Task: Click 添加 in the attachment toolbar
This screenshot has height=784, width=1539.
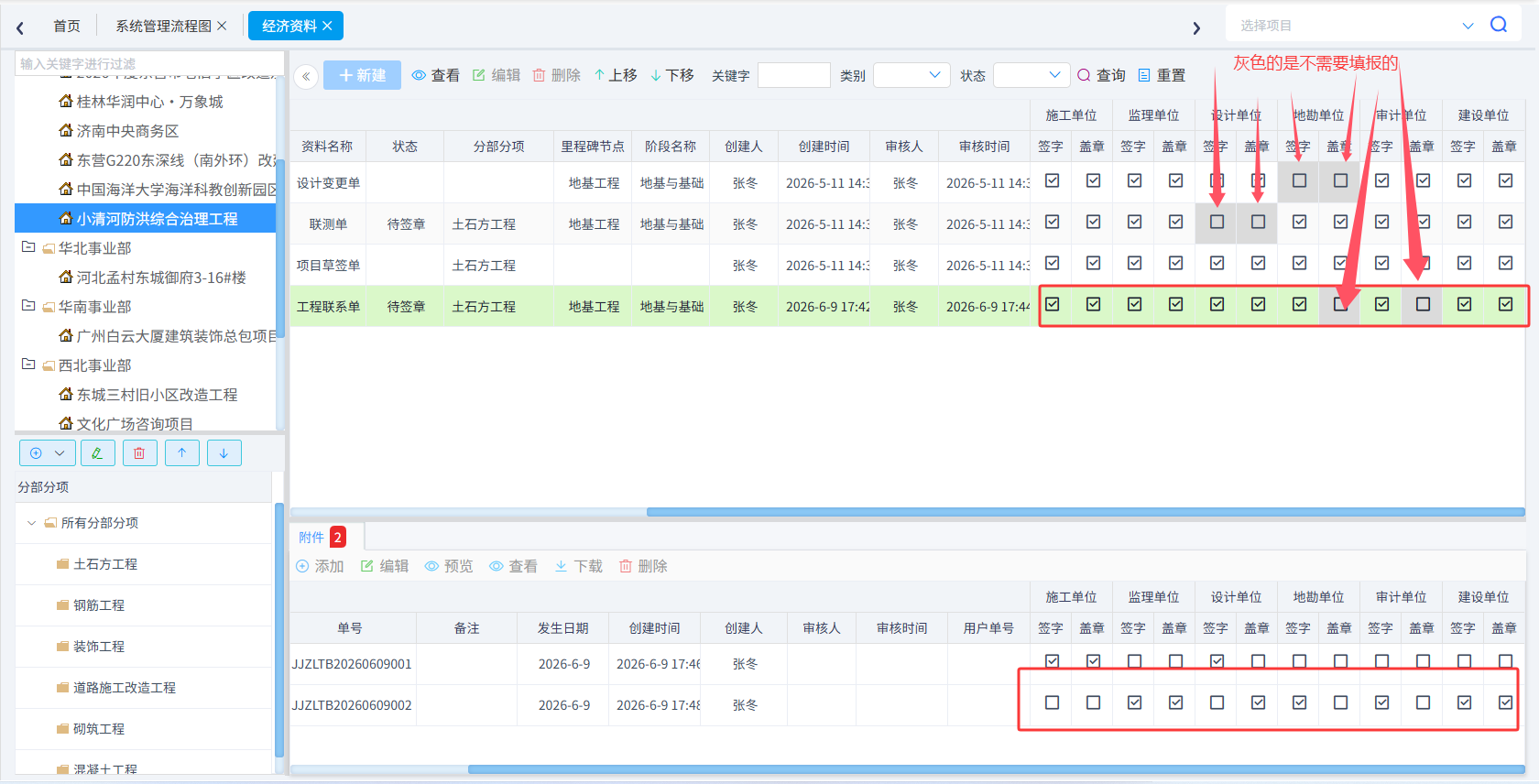Action: [x=320, y=566]
